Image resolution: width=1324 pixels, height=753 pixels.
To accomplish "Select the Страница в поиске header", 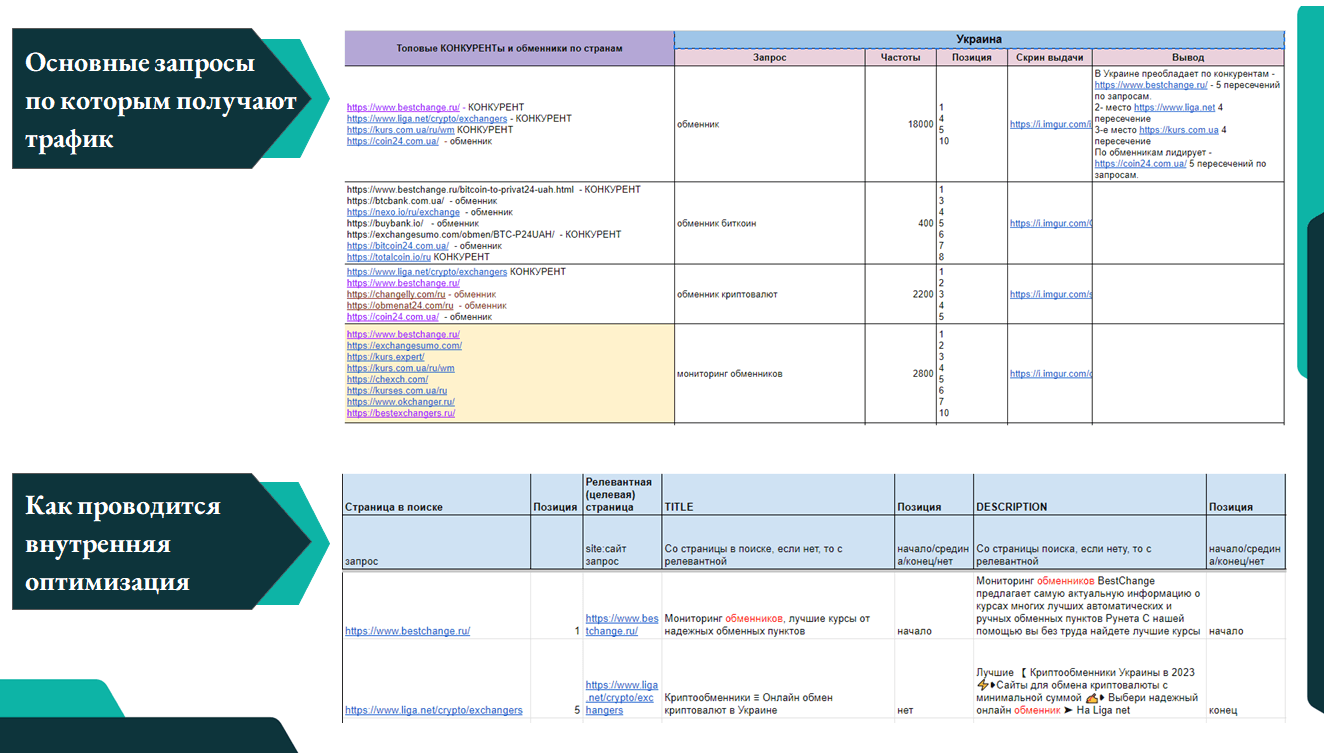I will 436,494.
